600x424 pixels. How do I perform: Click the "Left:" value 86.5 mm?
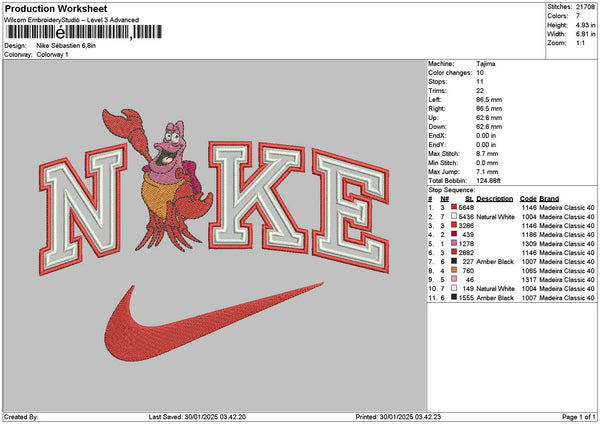point(489,99)
